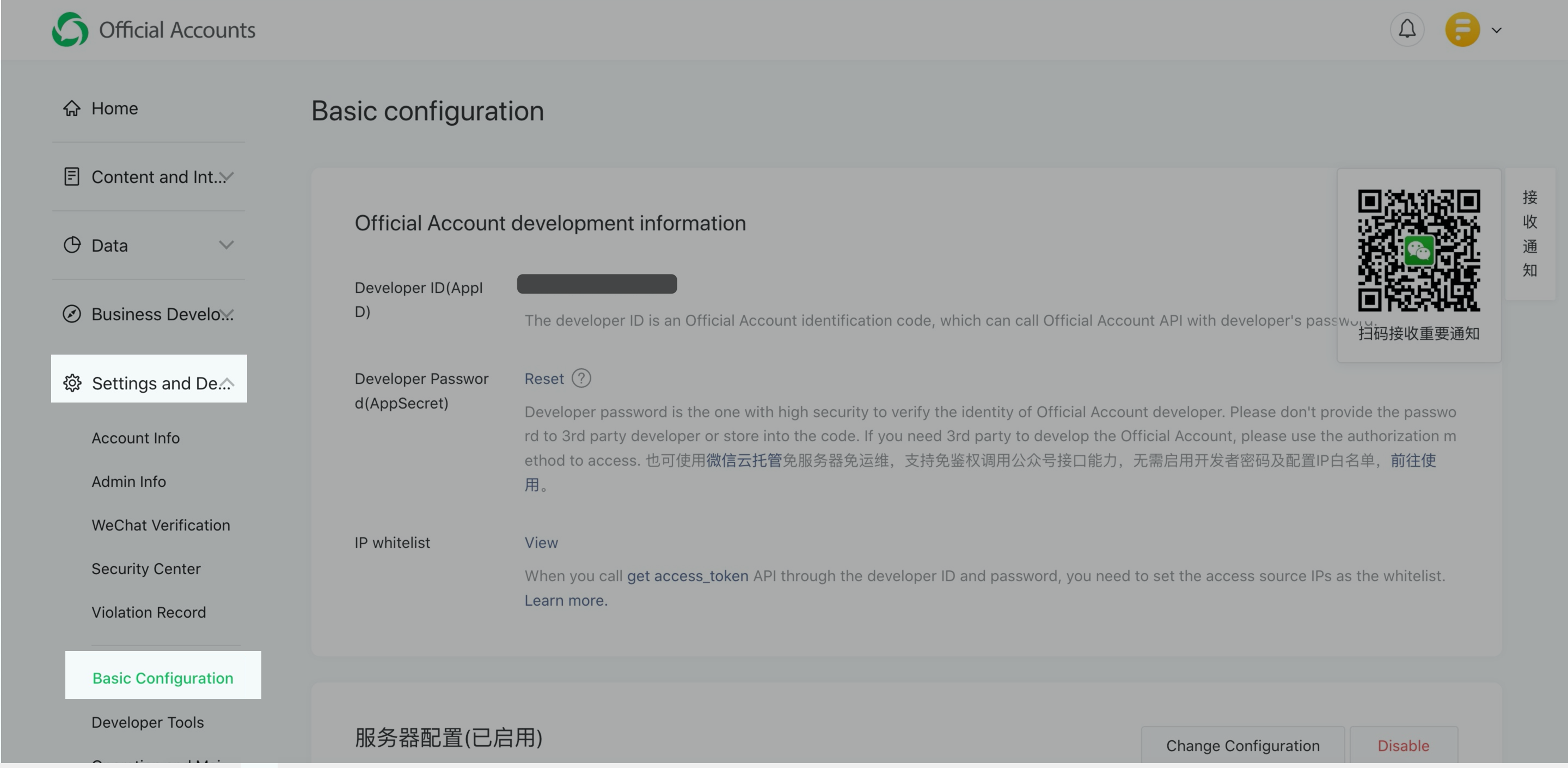Open Admin Info

128,481
